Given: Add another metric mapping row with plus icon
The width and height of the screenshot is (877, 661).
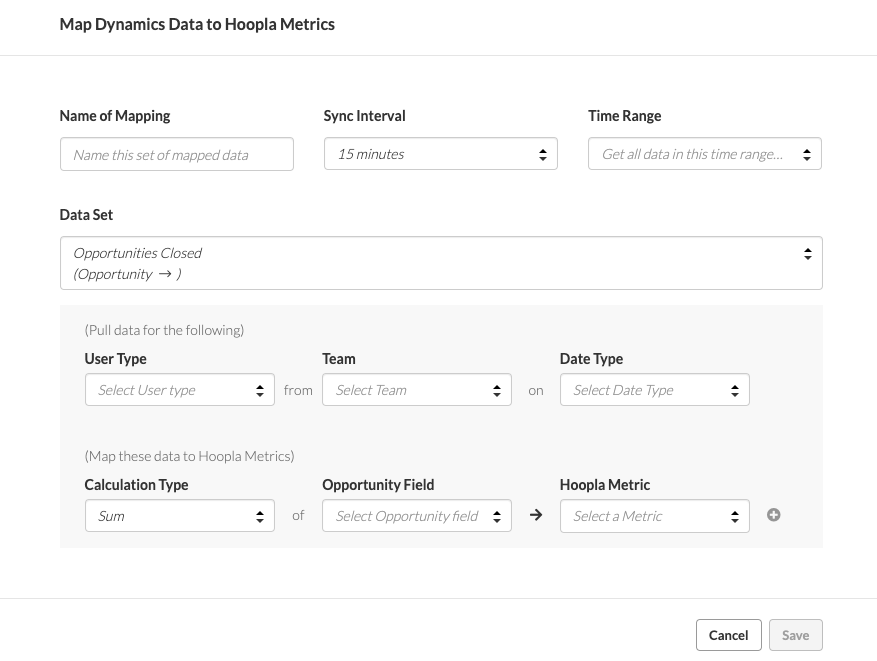Looking at the screenshot, I should point(773,515).
